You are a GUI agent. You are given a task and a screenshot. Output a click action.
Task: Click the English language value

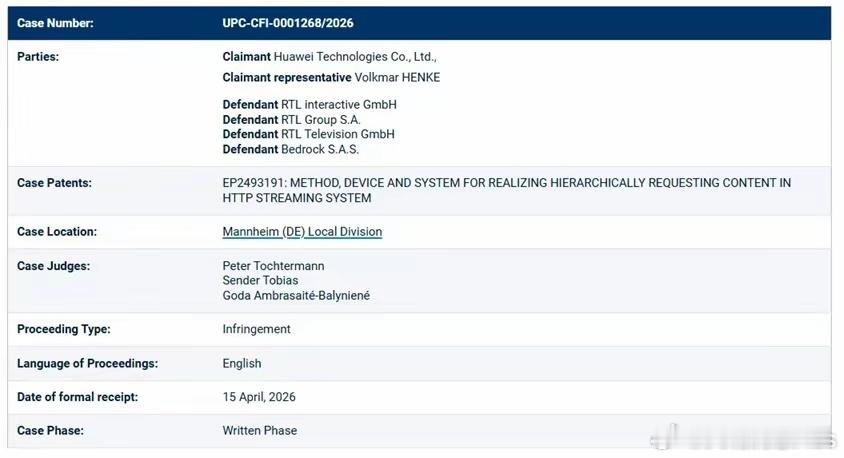[242, 363]
